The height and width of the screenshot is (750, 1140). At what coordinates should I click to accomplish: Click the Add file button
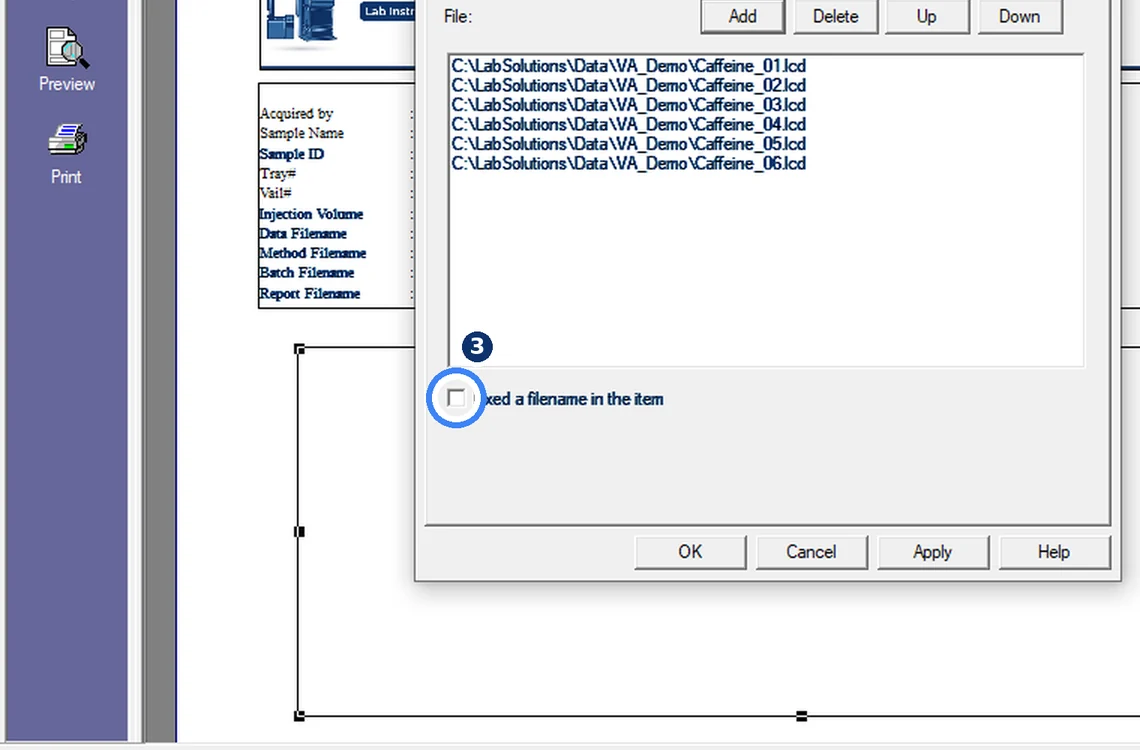tap(742, 16)
